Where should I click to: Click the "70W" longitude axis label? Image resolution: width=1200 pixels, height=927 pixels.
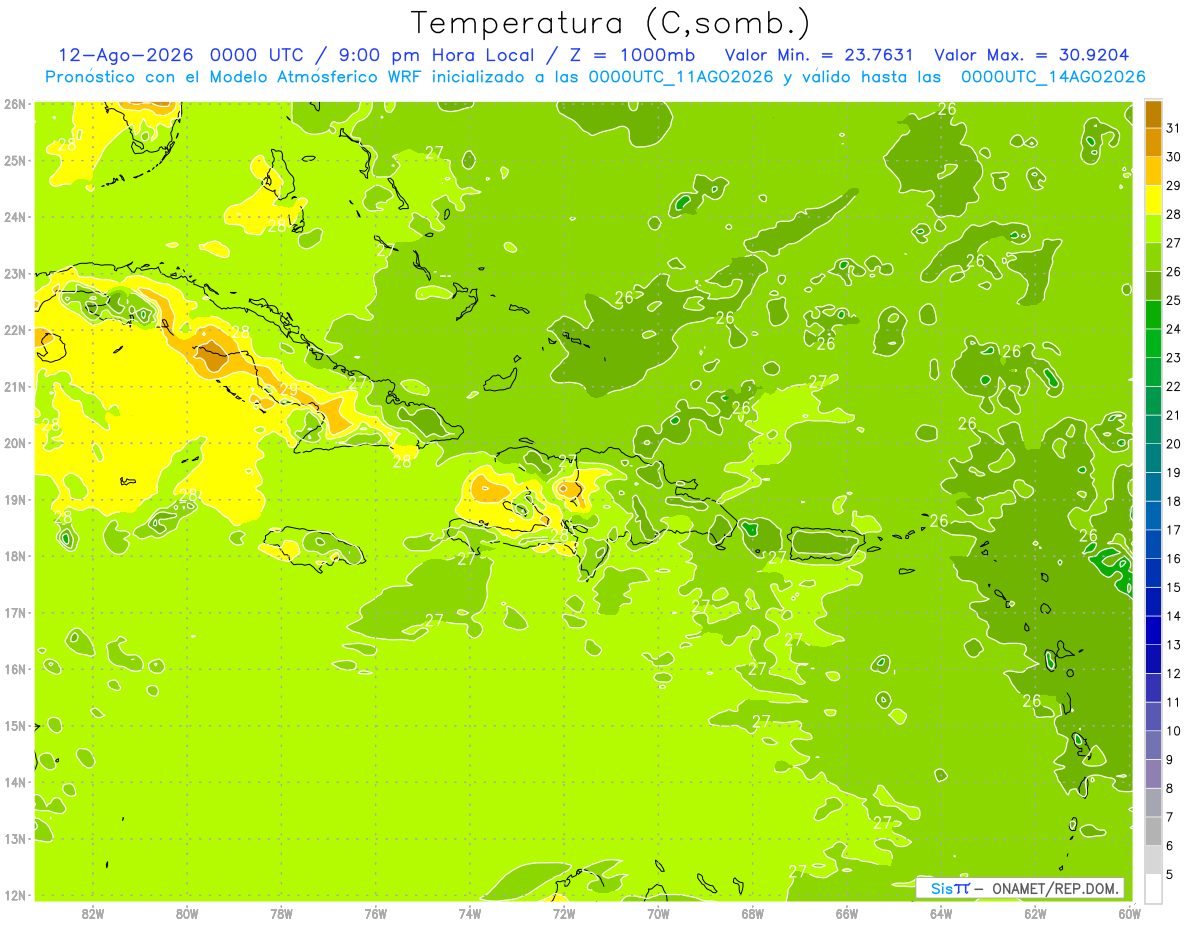tap(658, 913)
